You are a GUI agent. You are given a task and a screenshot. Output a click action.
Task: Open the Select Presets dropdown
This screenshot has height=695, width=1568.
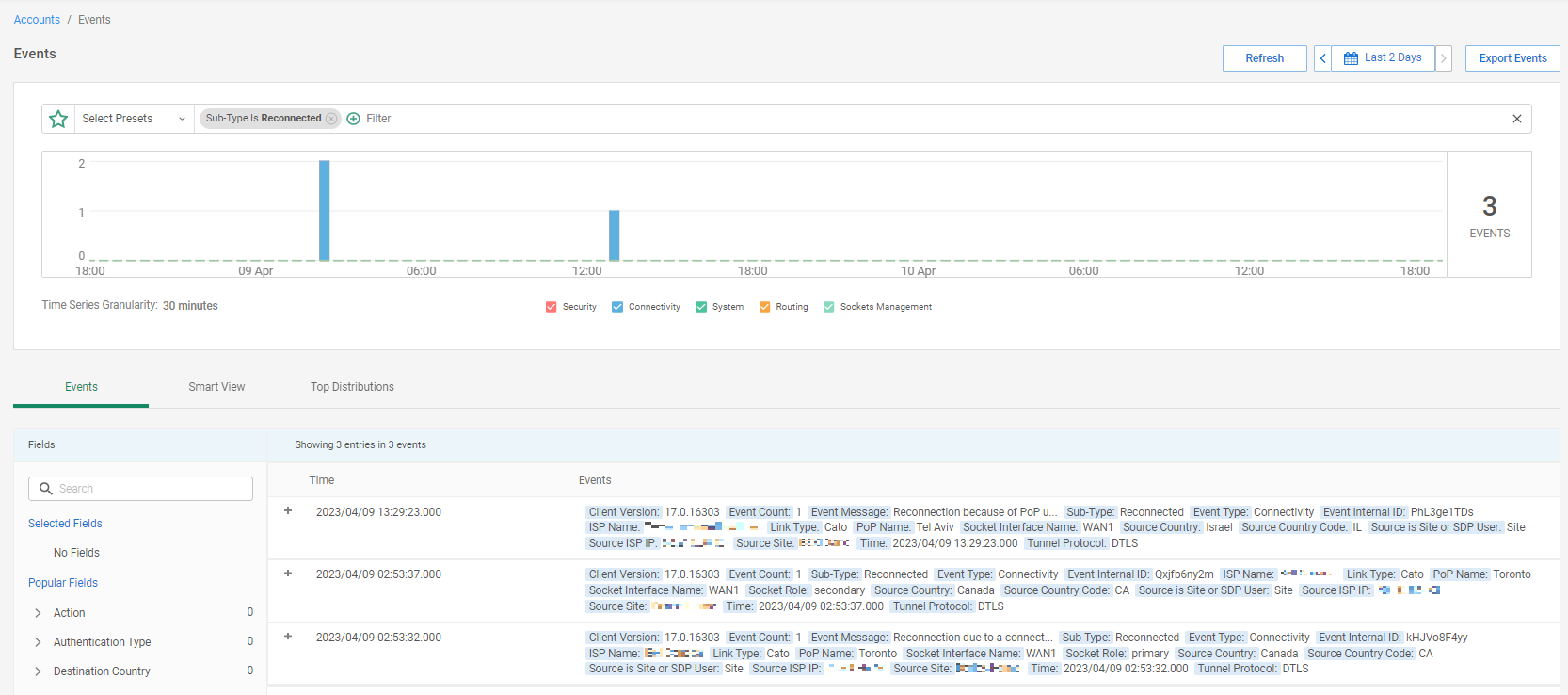pos(134,119)
